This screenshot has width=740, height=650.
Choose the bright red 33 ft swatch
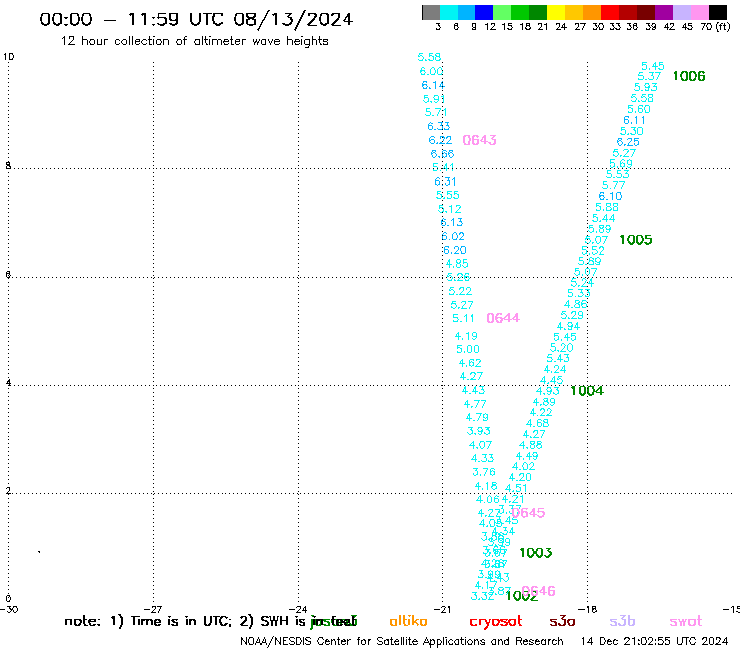click(x=609, y=12)
